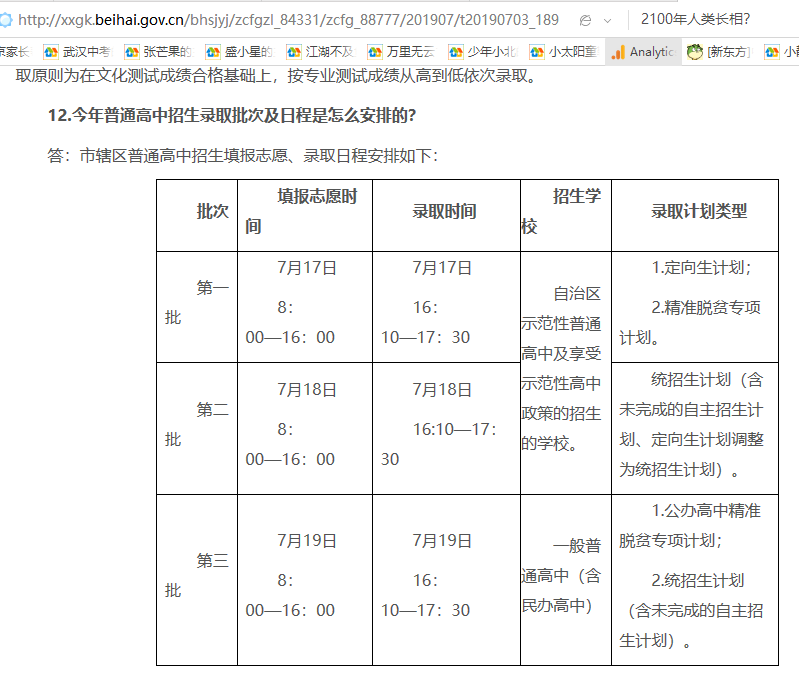Click the 盛小星的 bookmark favicon

point(213,52)
